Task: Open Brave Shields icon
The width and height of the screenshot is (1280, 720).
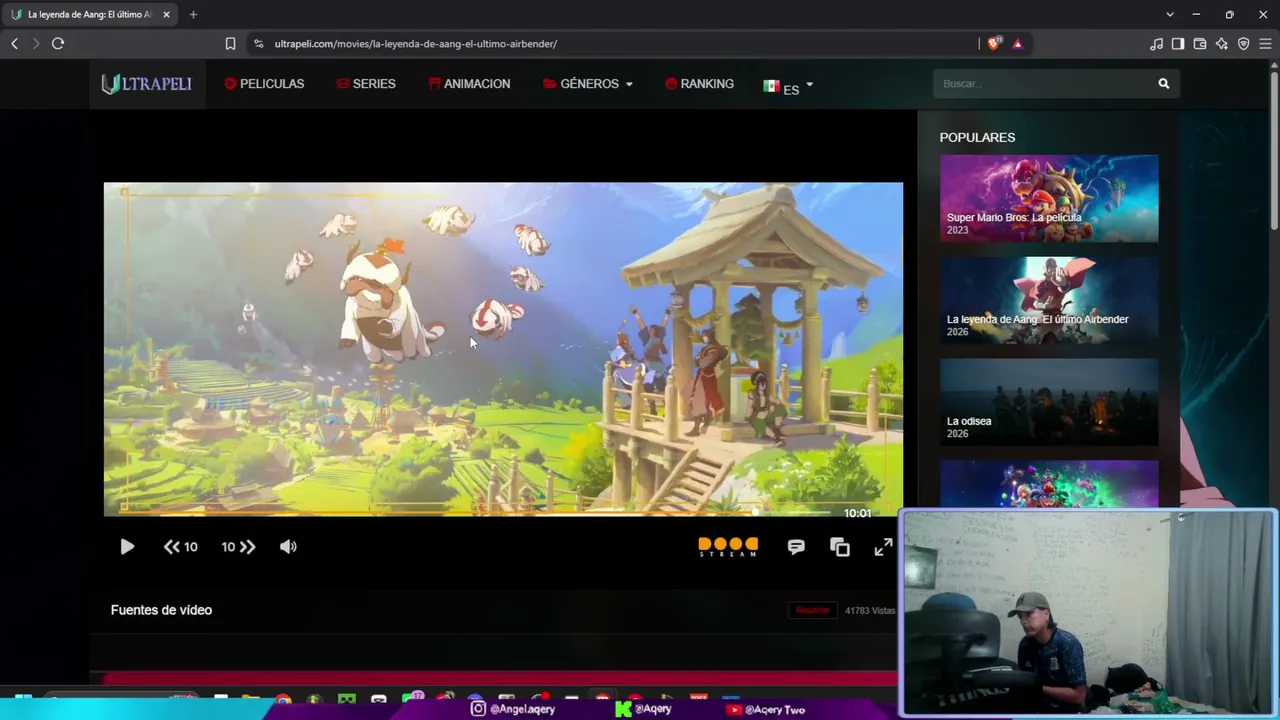Action: (993, 44)
